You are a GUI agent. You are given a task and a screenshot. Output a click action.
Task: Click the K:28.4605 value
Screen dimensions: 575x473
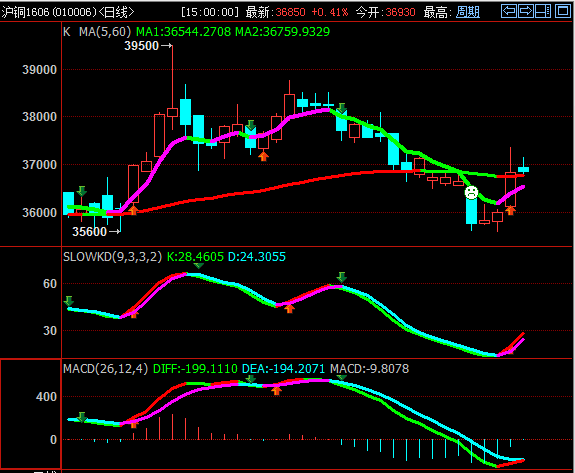click(195, 257)
